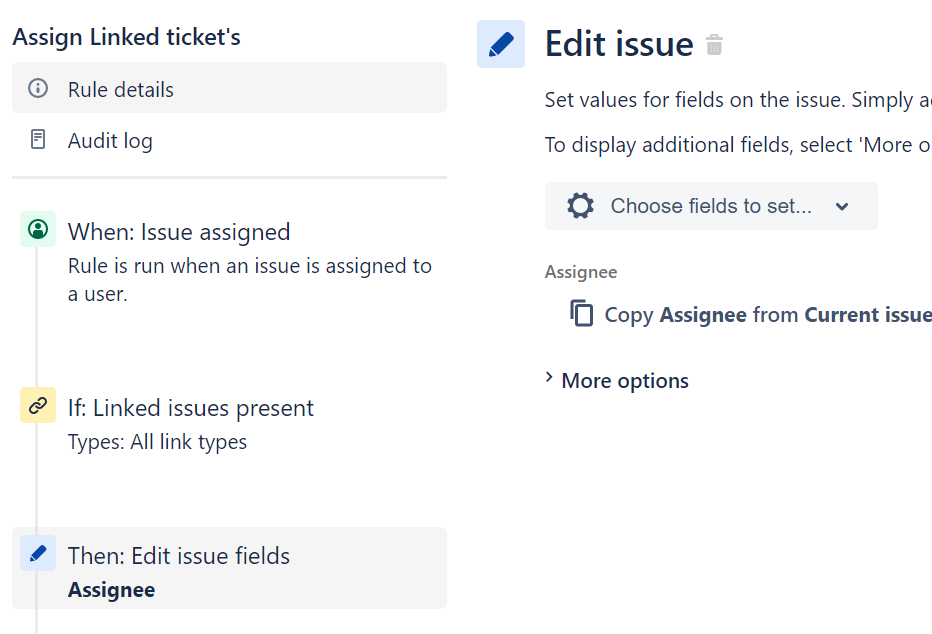Click the Assign Linked ticket's rule title
The image size is (932, 634).
[x=127, y=38]
